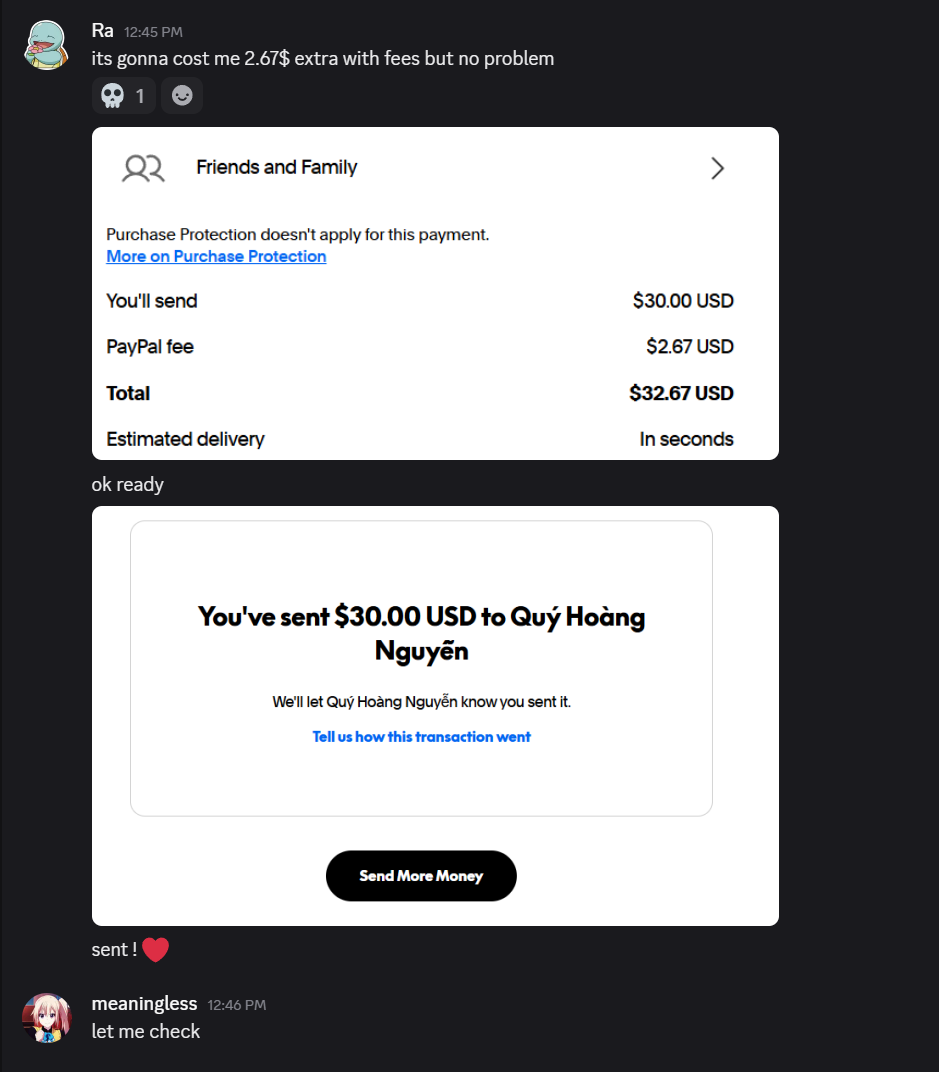This screenshot has width=939, height=1072.
Task: Click the meaningless username
Action: tap(144, 1004)
